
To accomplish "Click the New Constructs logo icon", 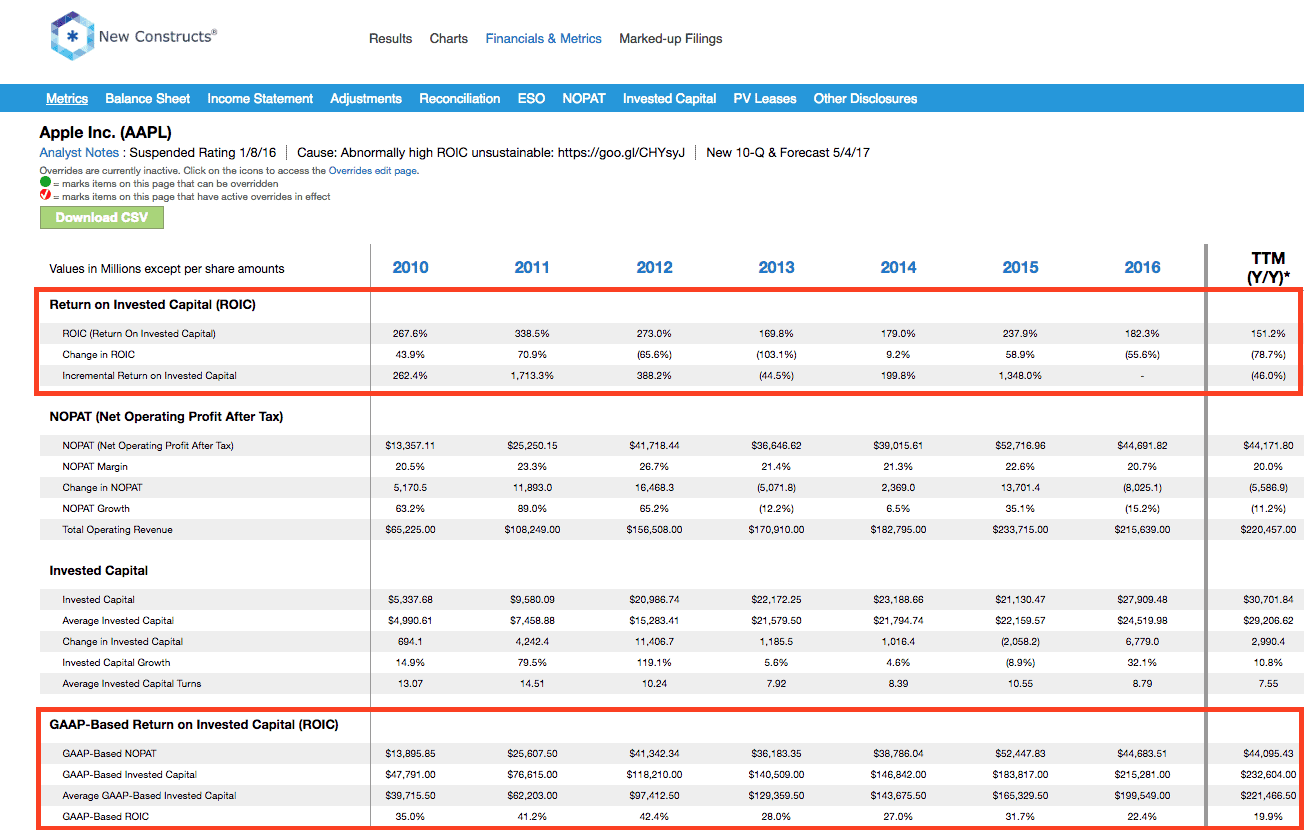I will (72, 38).
